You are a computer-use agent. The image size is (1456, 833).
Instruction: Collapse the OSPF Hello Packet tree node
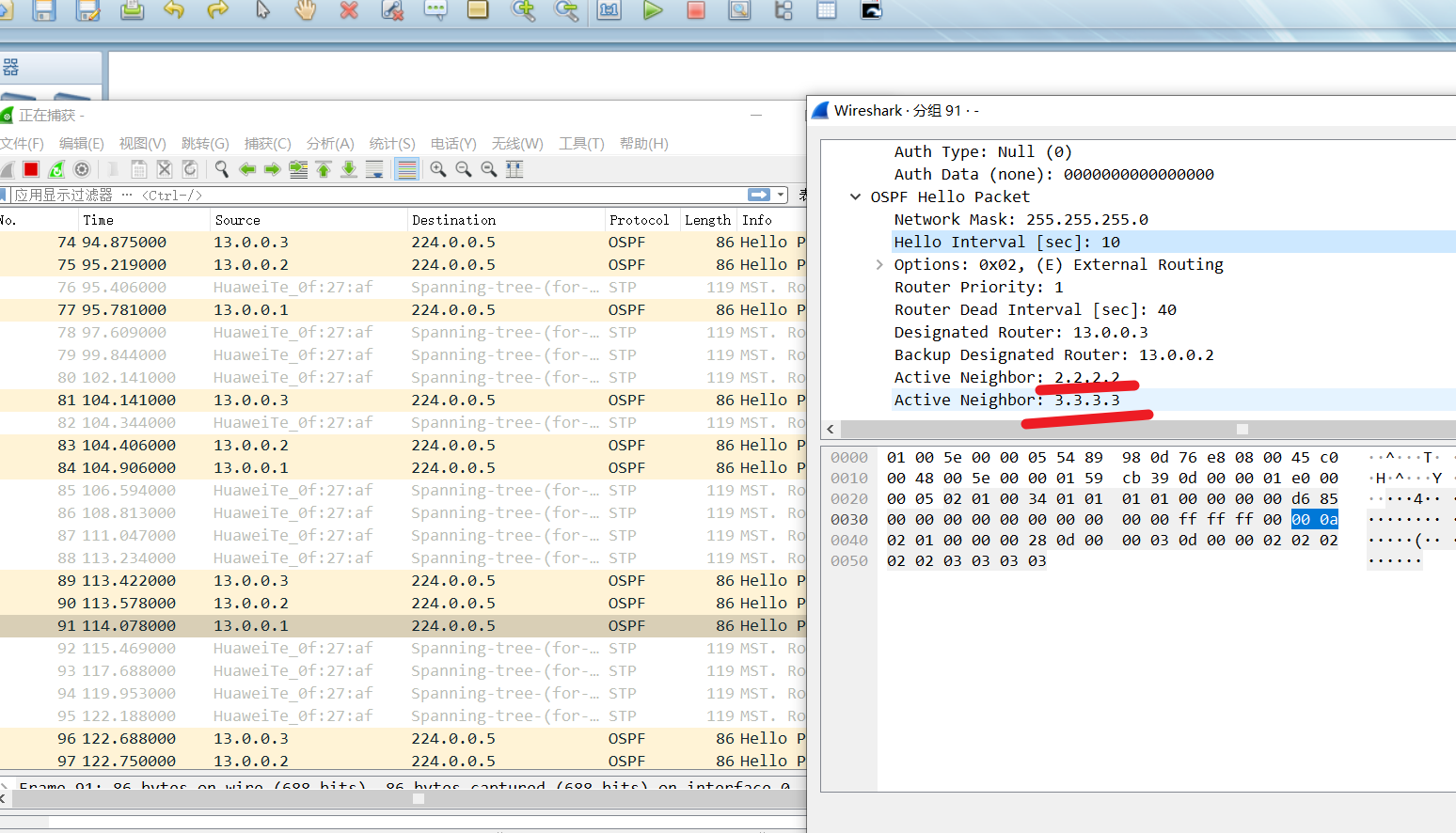(855, 196)
